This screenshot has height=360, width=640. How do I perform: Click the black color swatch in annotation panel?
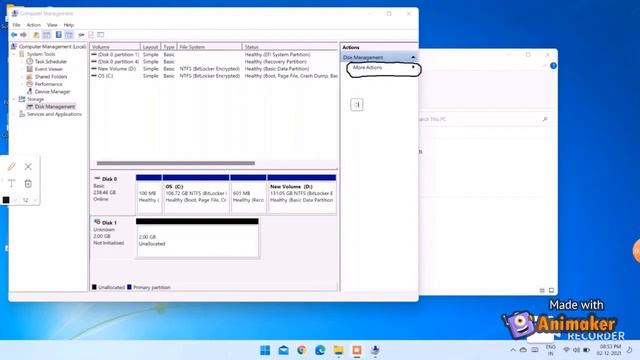coord(6,200)
